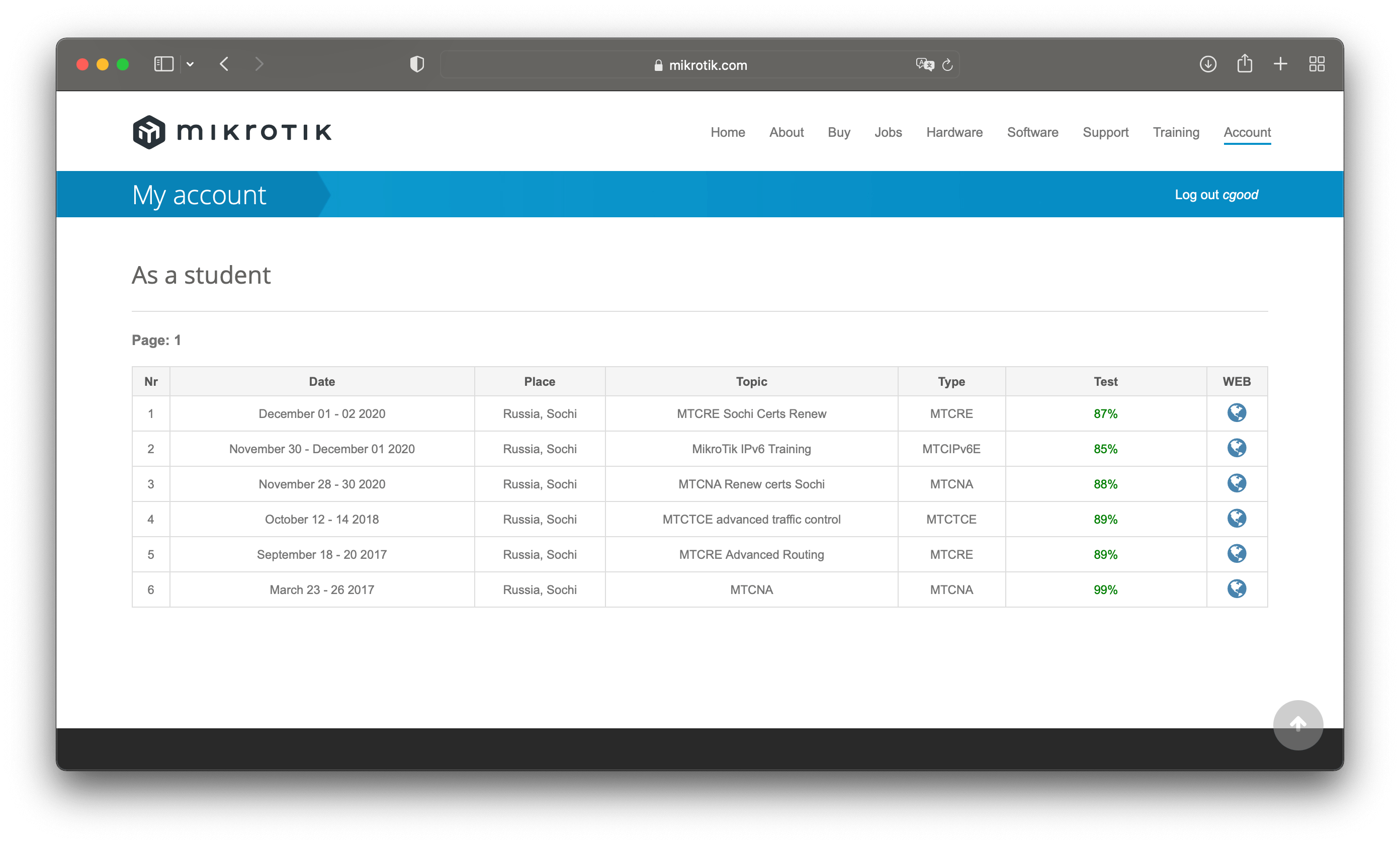The height and width of the screenshot is (845, 1400).
Task: Open the web link for MTCRE Sochi Certs Renew
Action: tap(1237, 413)
